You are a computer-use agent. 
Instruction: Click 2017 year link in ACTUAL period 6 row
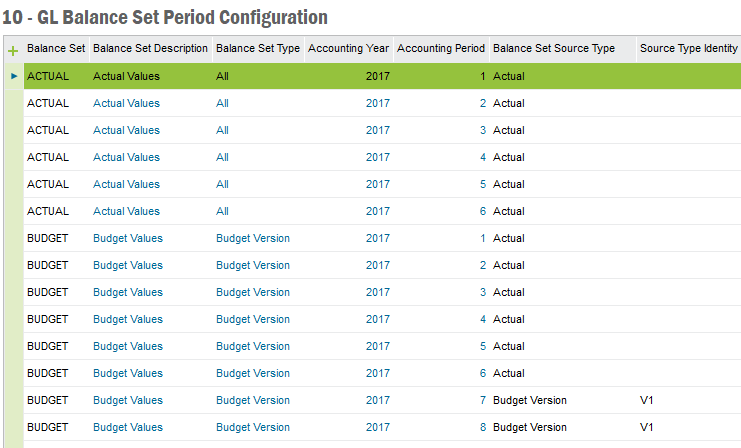click(377, 211)
